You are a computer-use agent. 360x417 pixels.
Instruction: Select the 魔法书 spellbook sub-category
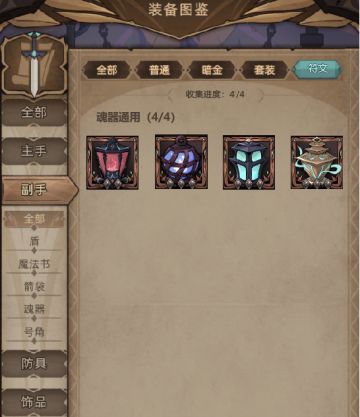(x=34, y=264)
